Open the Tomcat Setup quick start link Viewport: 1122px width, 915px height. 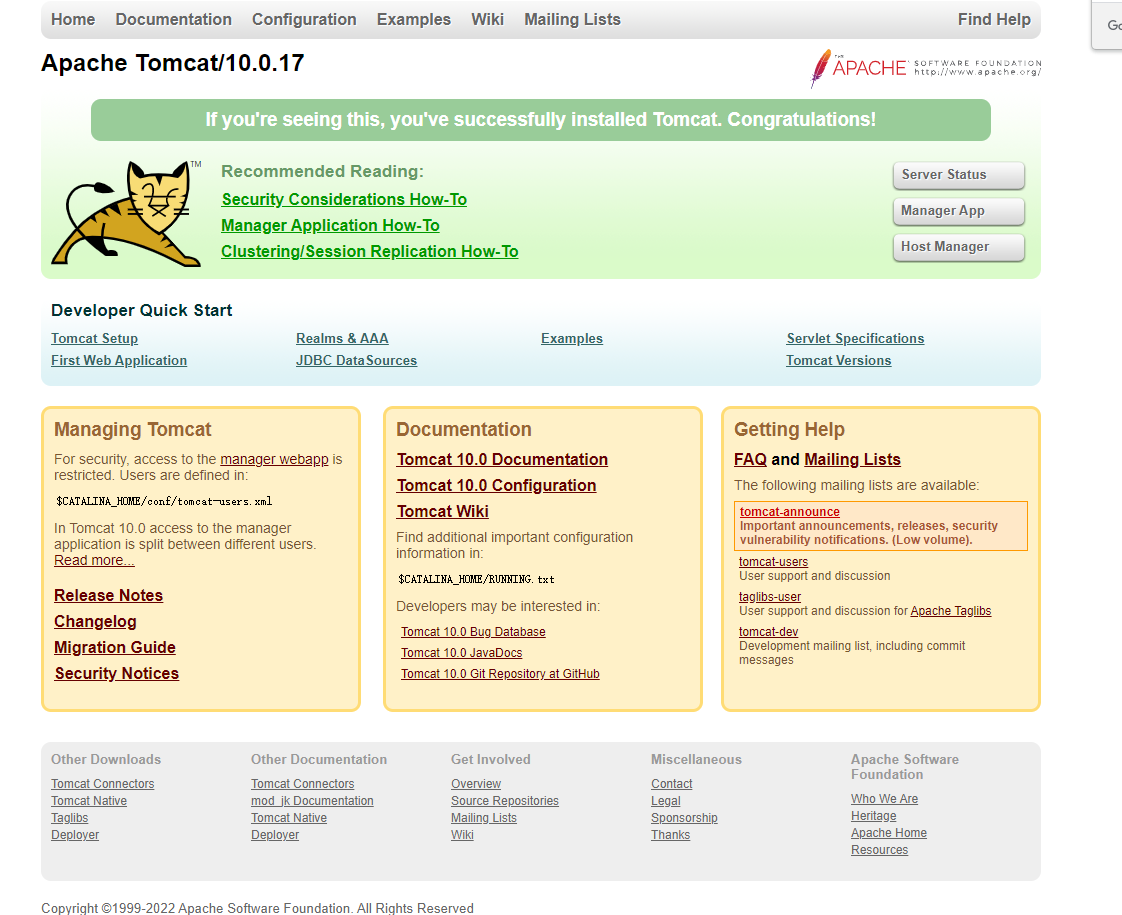pyautogui.click(x=94, y=338)
